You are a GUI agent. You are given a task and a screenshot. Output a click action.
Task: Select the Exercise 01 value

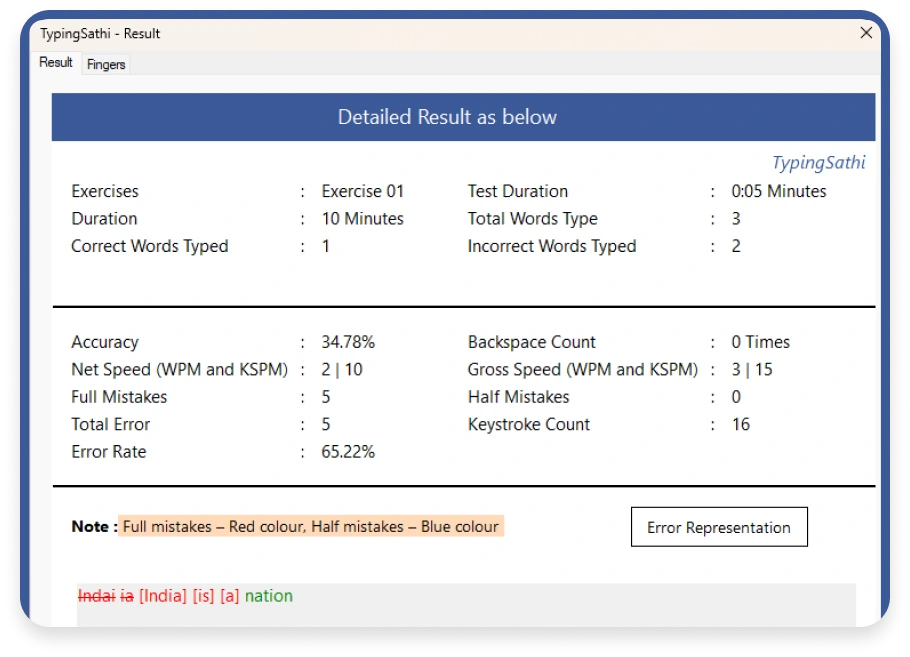tap(362, 191)
